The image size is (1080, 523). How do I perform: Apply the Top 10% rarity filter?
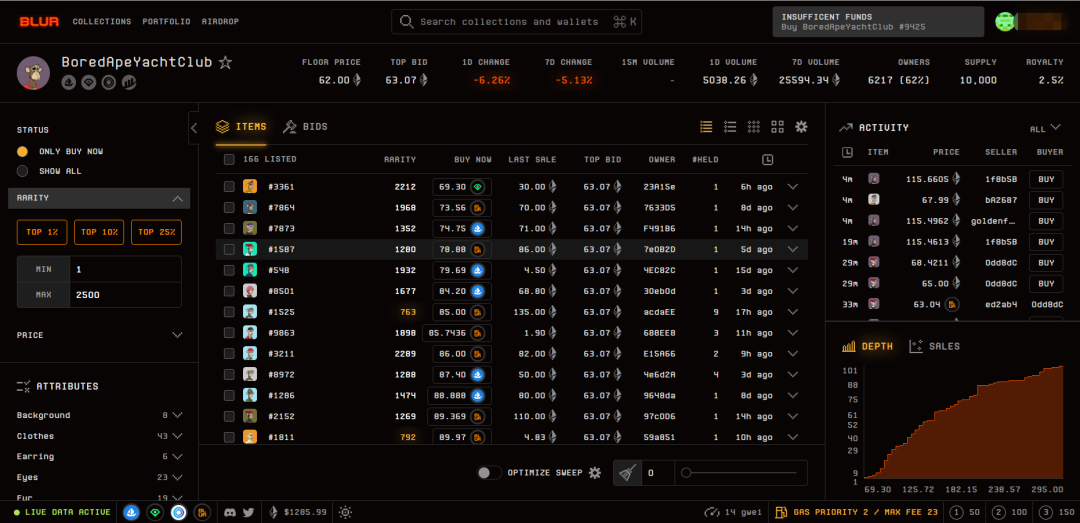coord(99,232)
